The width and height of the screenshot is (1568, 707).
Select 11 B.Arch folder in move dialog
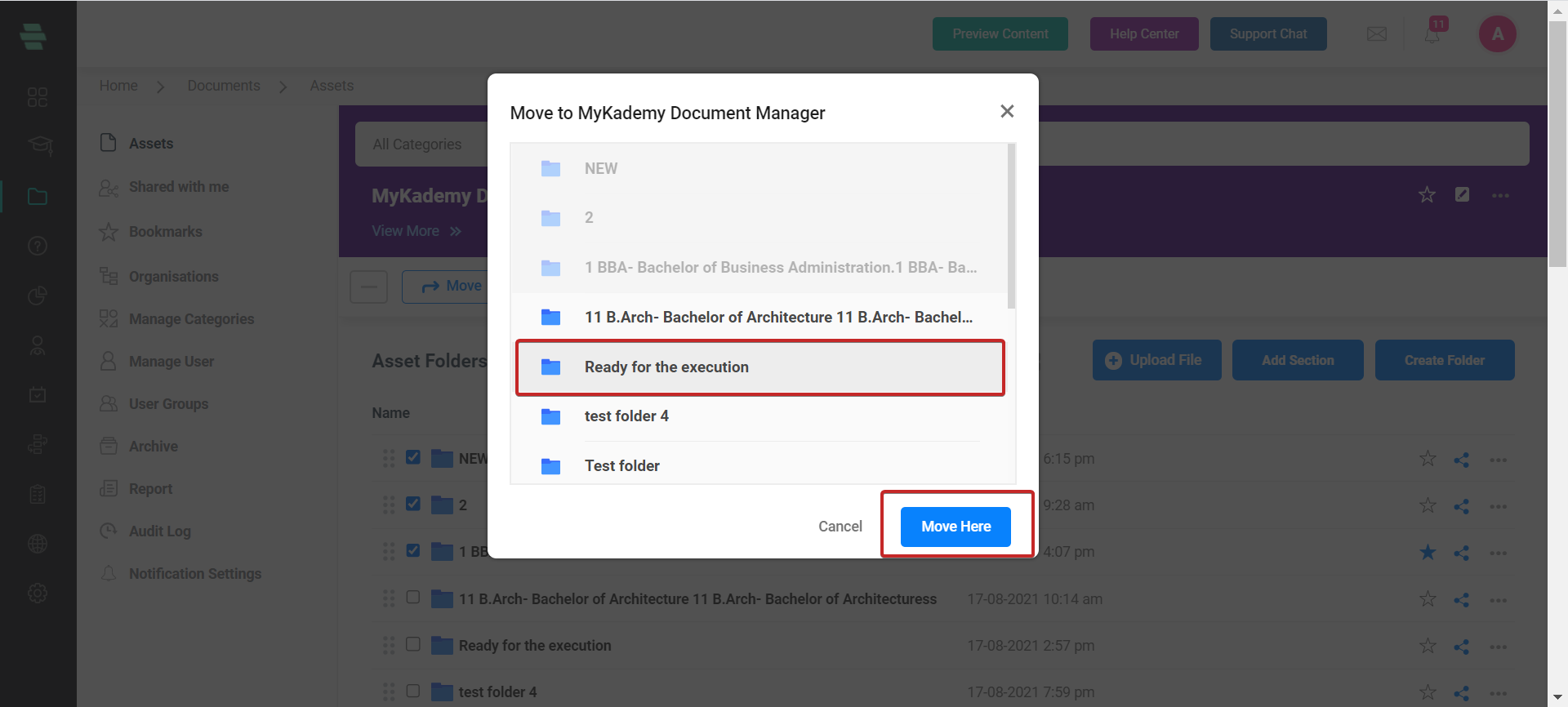coord(759,317)
